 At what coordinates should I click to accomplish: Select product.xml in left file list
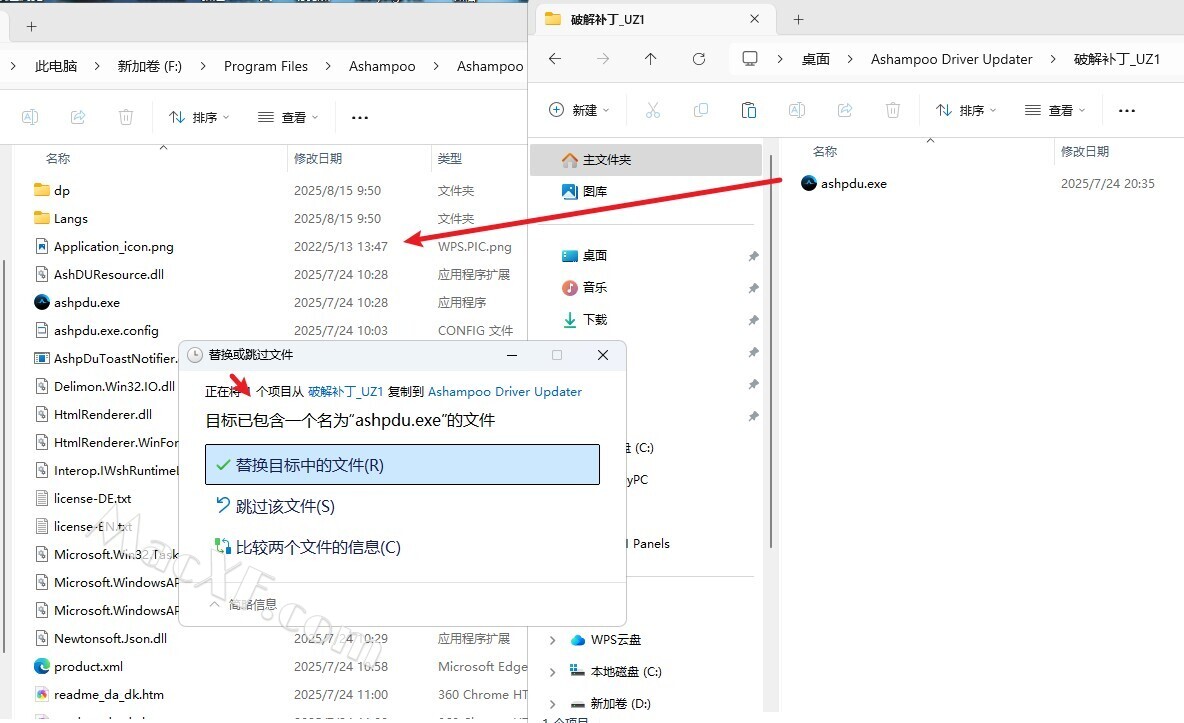[79, 666]
